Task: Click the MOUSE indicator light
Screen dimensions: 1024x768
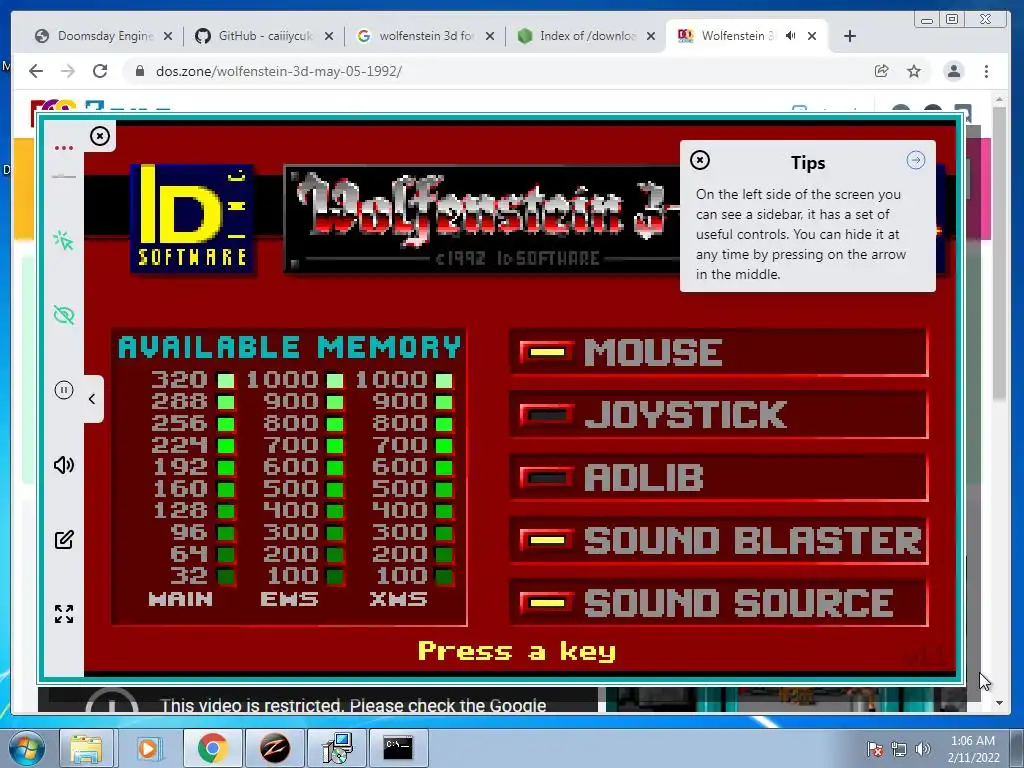Action: pos(547,353)
